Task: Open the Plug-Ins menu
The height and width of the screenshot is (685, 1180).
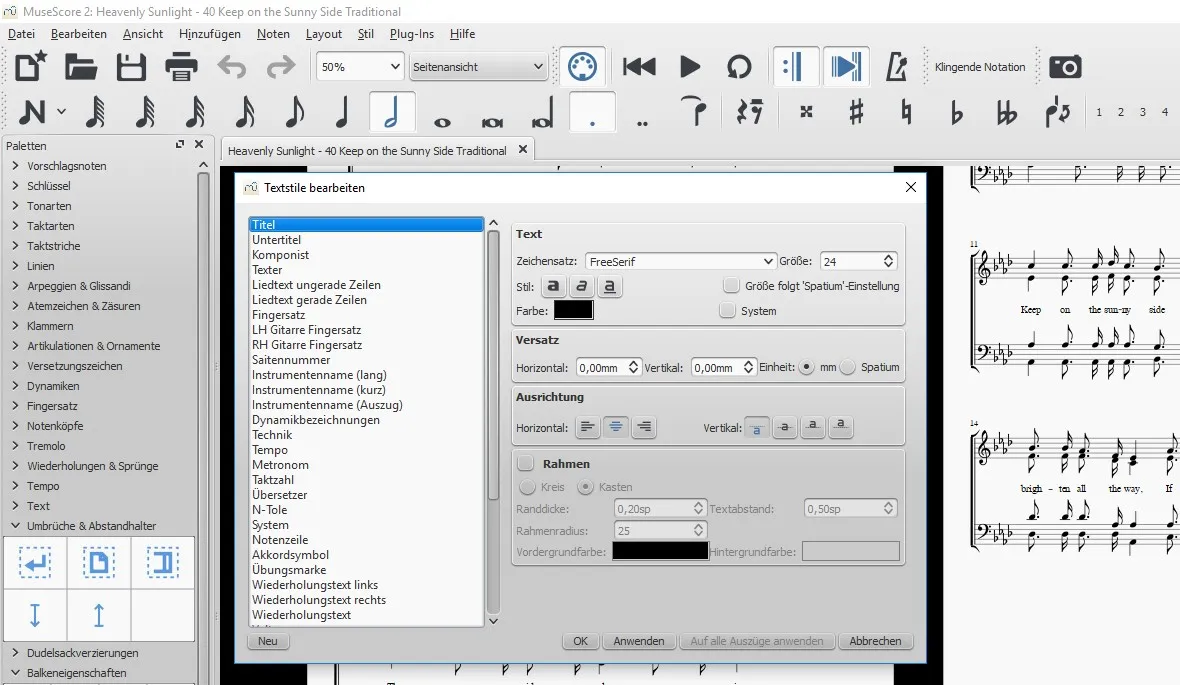Action: pyautogui.click(x=412, y=34)
